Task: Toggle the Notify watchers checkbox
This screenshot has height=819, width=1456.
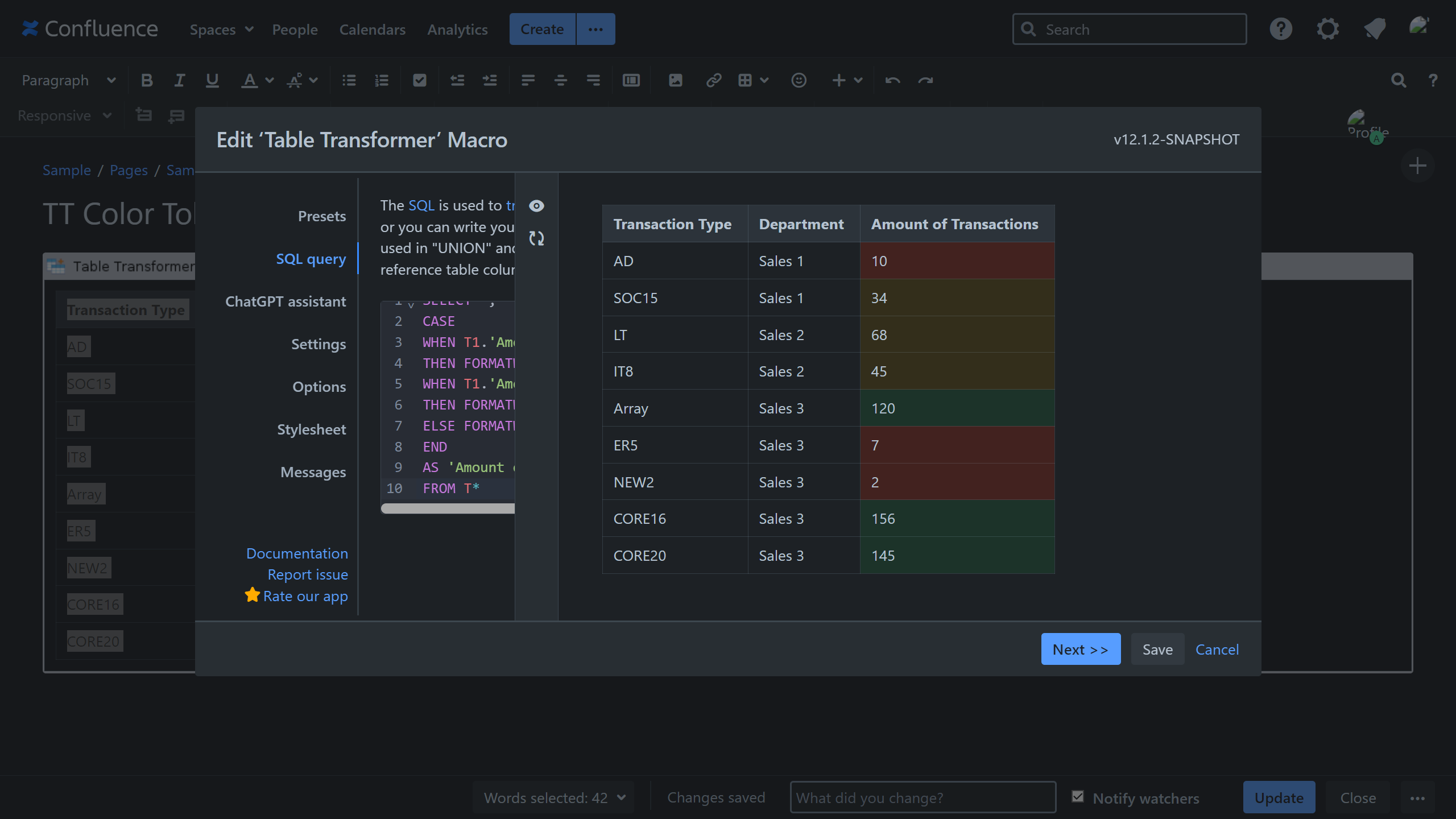Action: pyautogui.click(x=1078, y=797)
